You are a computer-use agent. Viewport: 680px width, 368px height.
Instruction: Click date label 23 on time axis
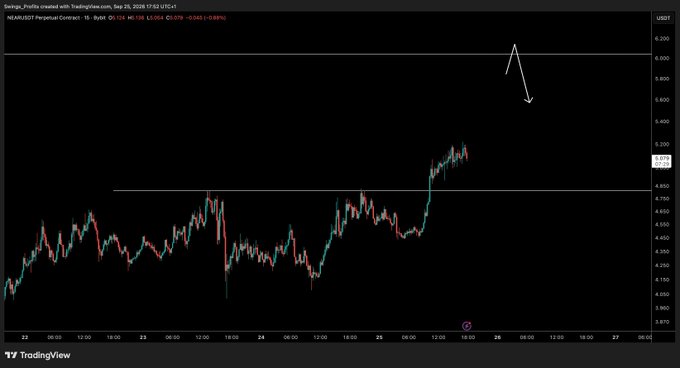pyautogui.click(x=144, y=337)
